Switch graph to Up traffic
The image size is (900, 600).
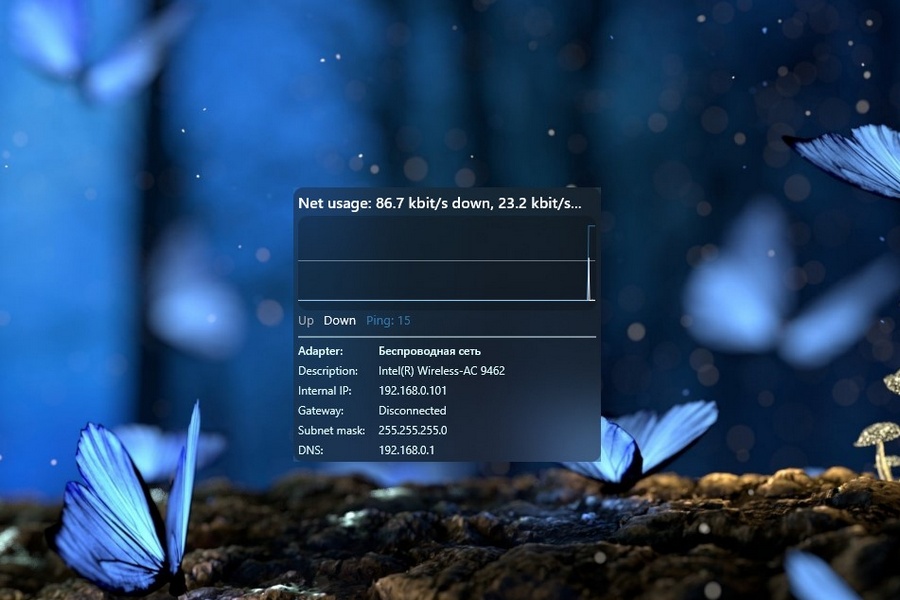[306, 321]
